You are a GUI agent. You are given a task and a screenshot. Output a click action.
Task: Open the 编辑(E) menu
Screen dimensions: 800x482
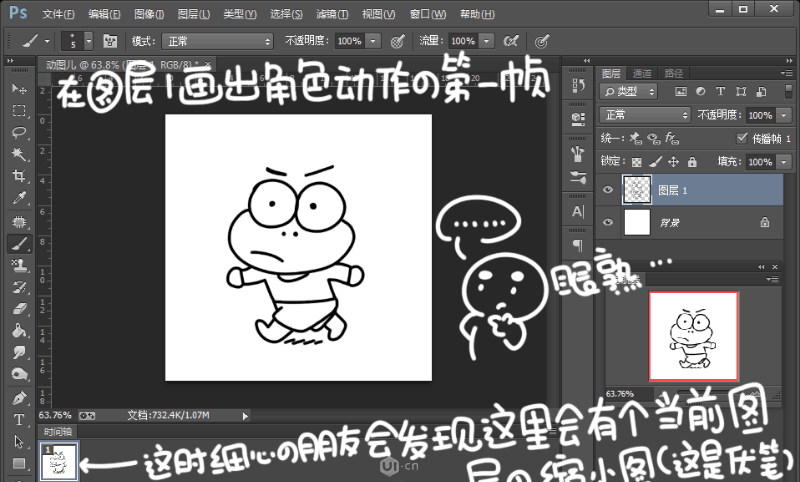[x=104, y=14]
